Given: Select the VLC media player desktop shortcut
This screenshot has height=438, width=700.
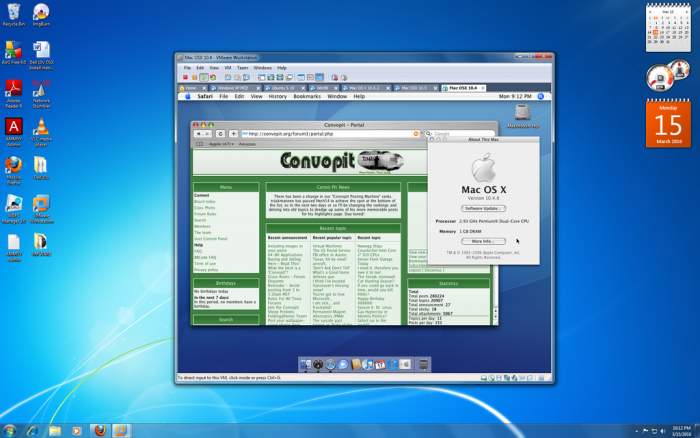Looking at the screenshot, I should 41,132.
